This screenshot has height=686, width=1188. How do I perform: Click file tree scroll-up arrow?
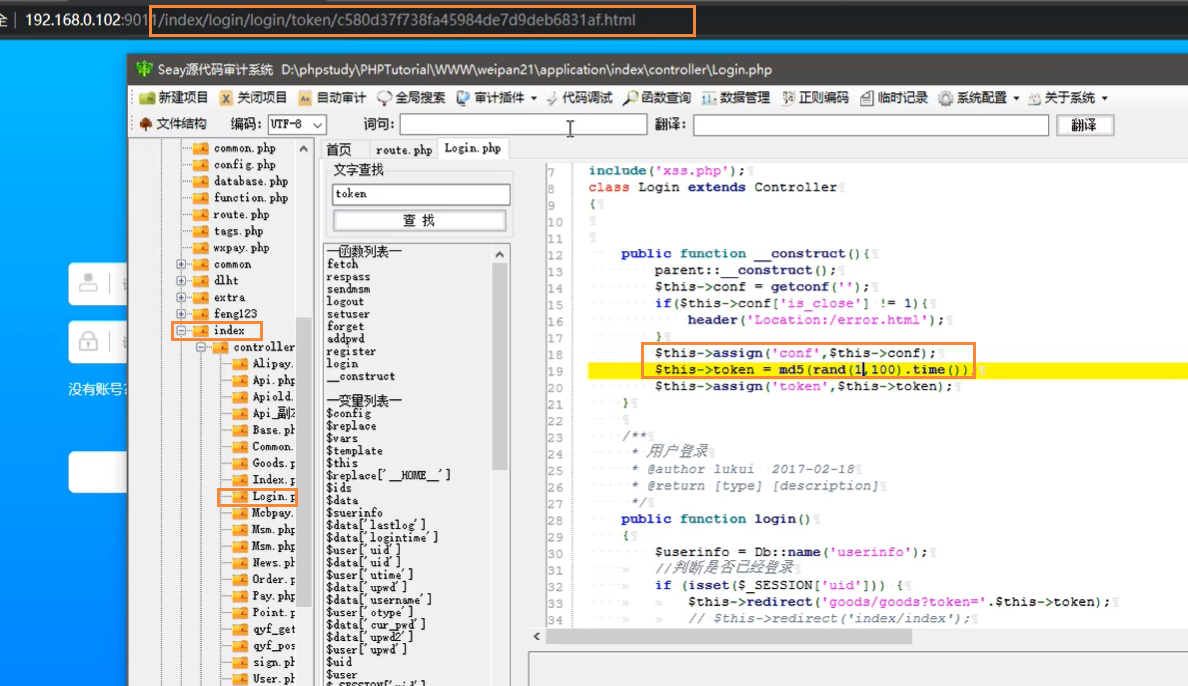click(x=303, y=149)
